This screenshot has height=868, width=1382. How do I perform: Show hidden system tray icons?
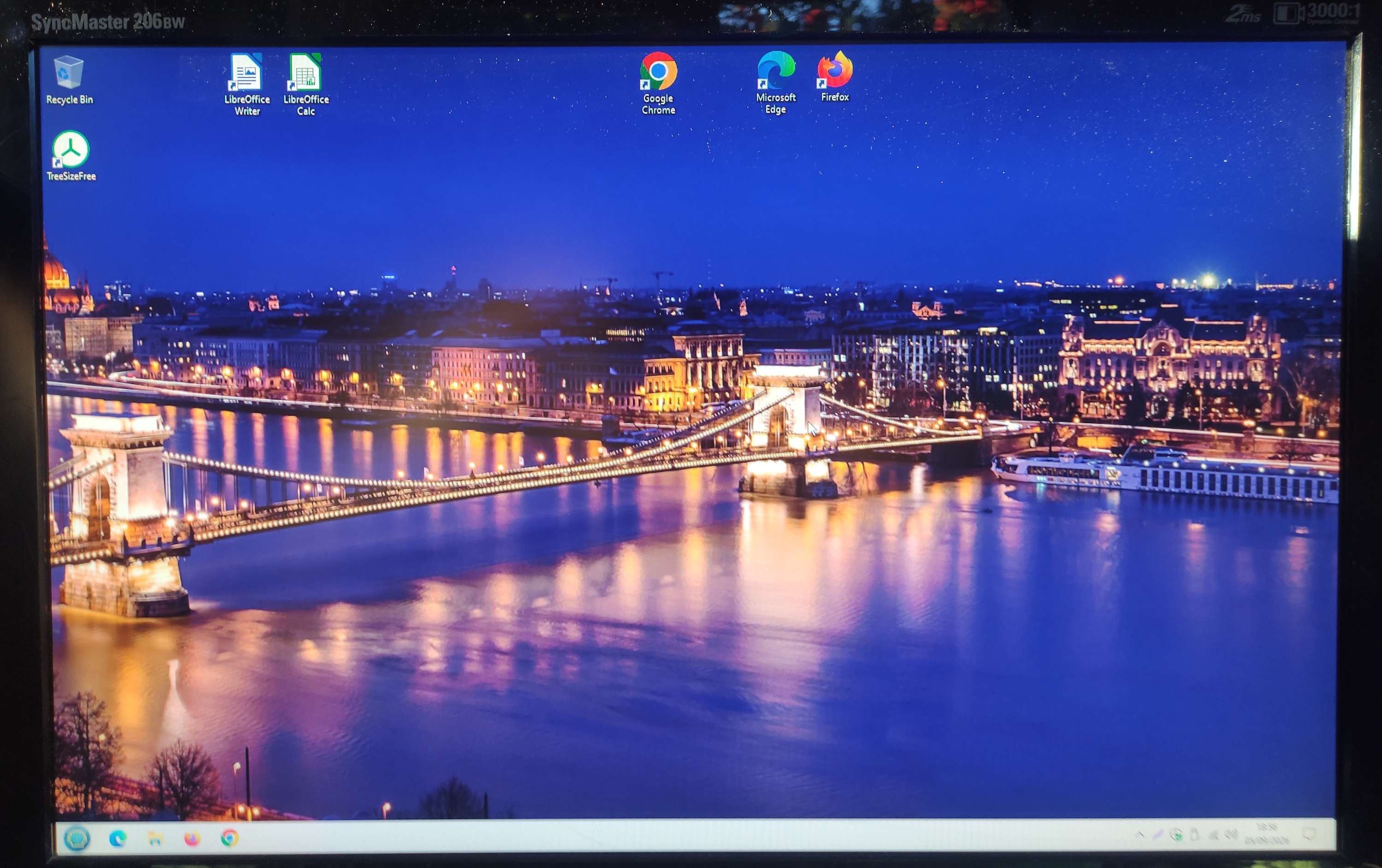point(1140,834)
